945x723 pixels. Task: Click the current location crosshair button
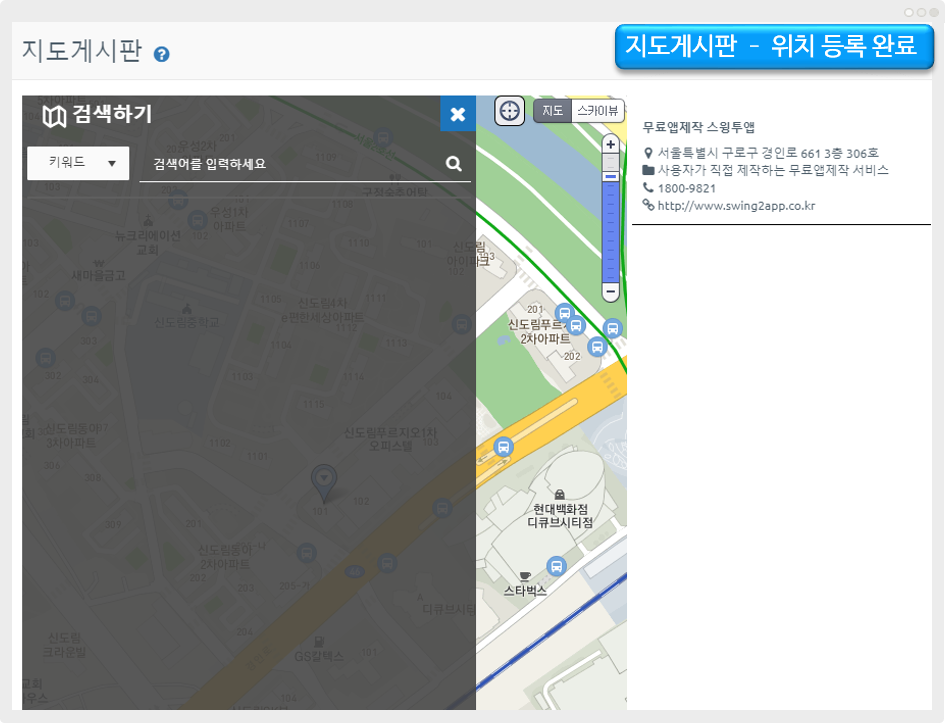509,111
